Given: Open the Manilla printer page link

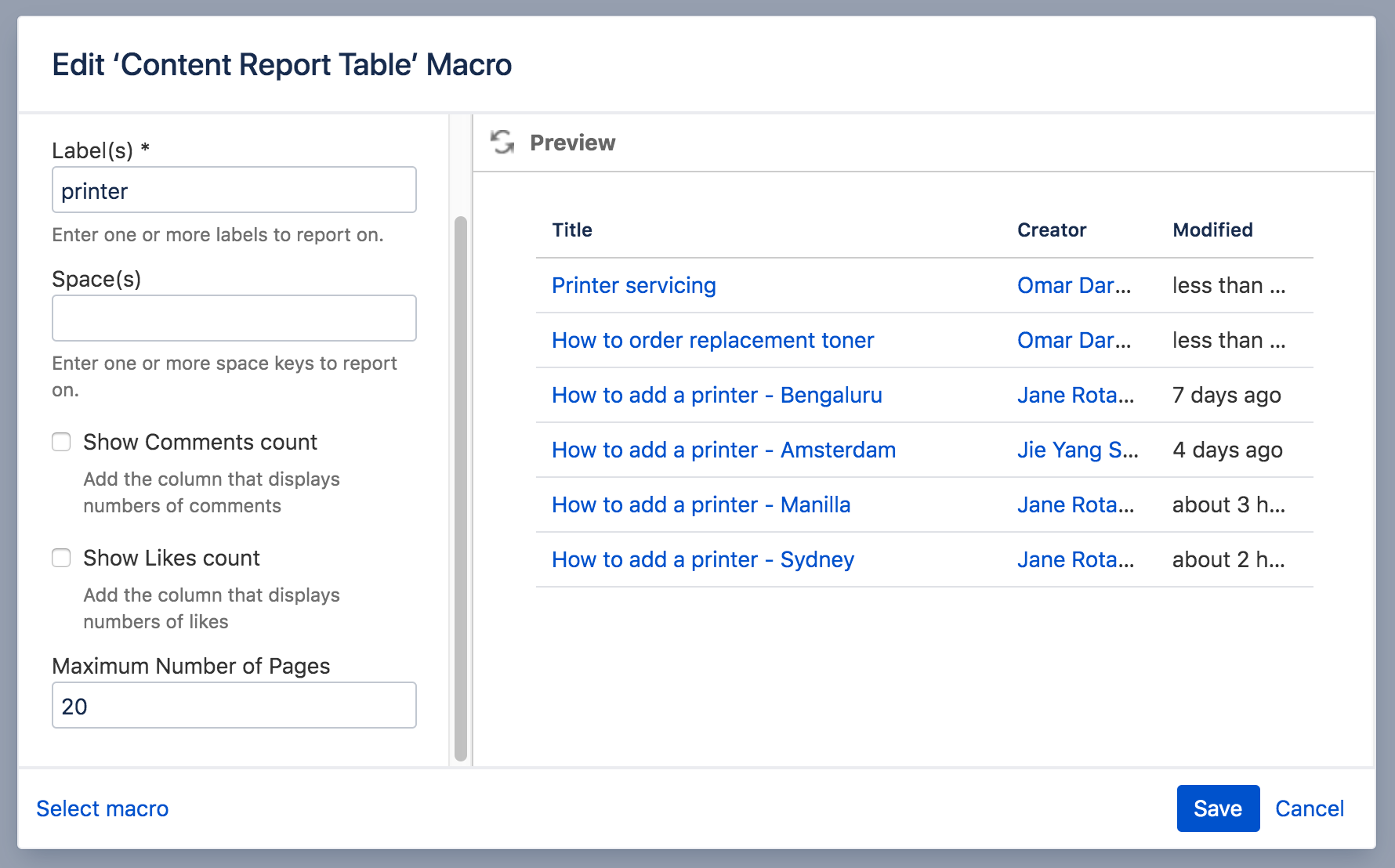Looking at the screenshot, I should point(701,505).
